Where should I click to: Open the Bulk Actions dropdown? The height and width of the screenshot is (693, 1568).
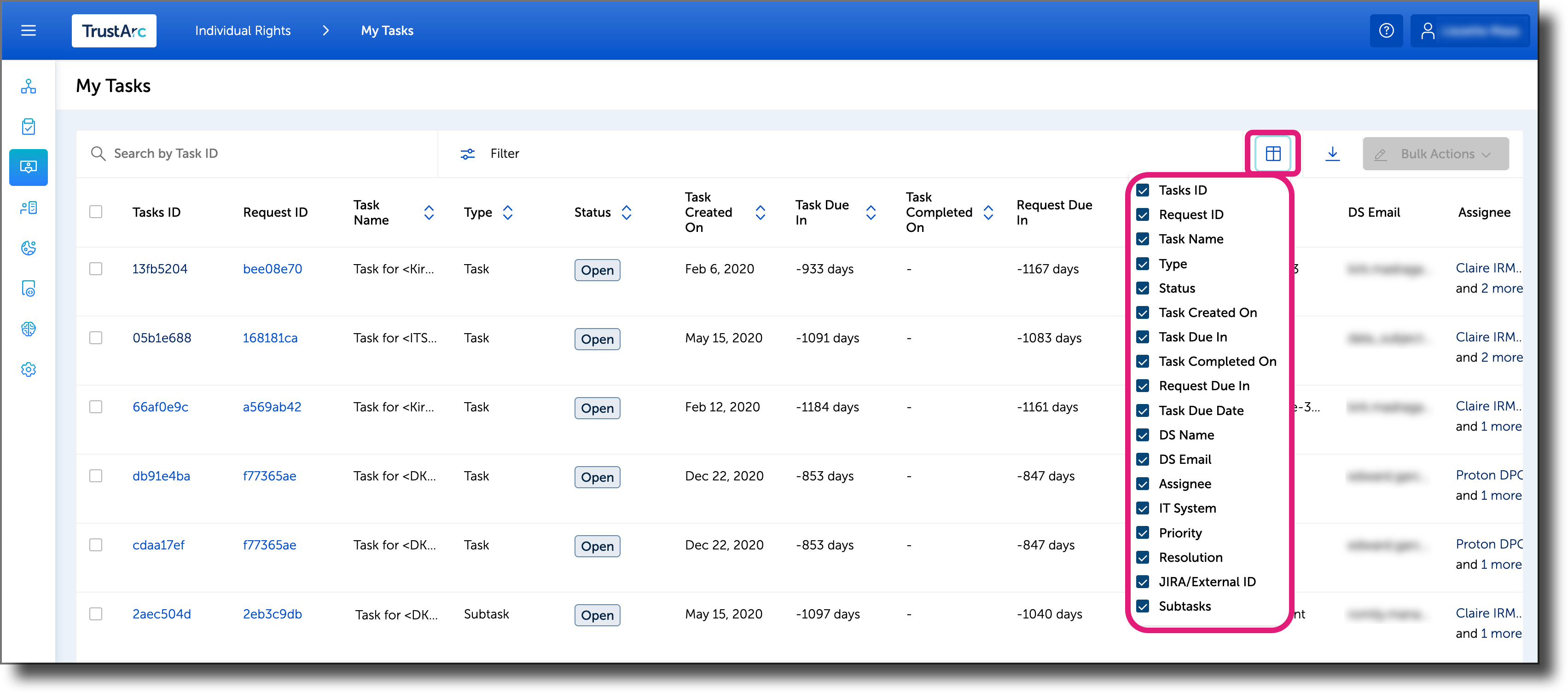1435,153
